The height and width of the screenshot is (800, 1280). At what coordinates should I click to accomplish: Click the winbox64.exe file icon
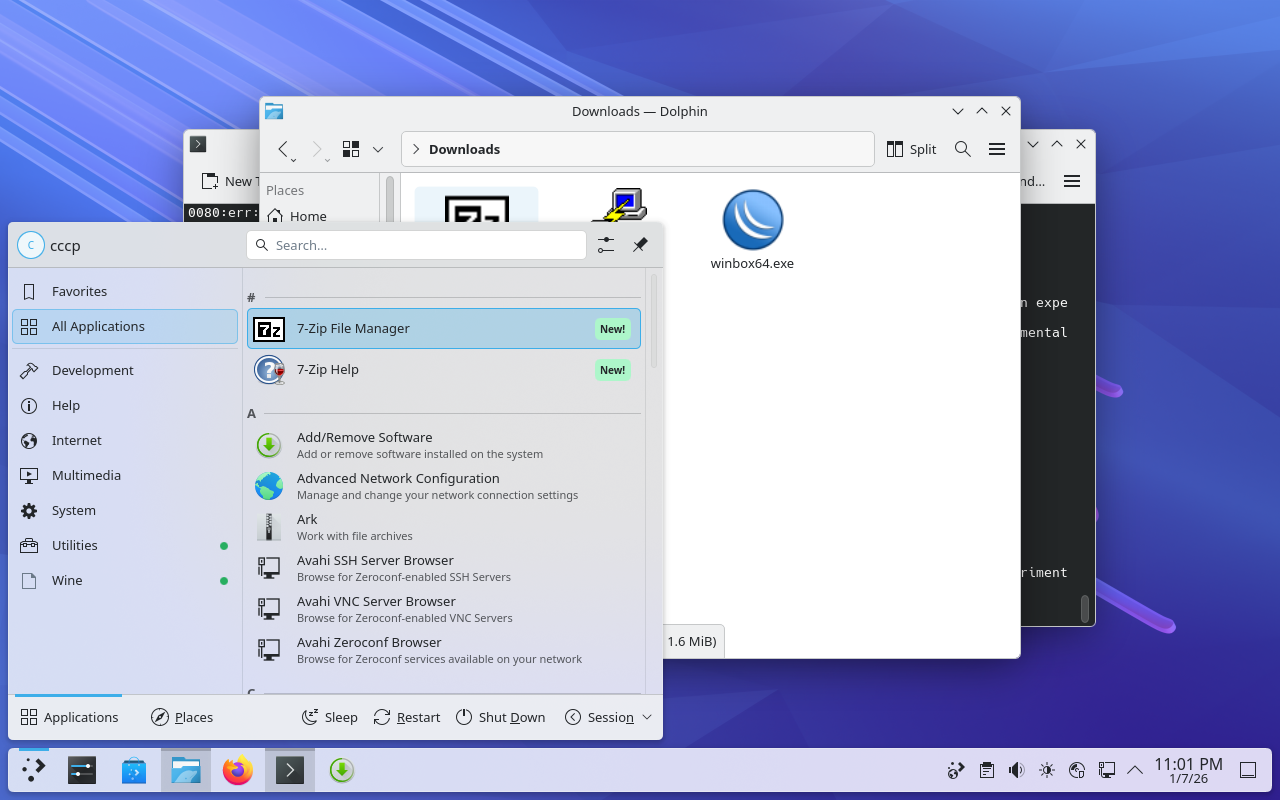point(752,221)
